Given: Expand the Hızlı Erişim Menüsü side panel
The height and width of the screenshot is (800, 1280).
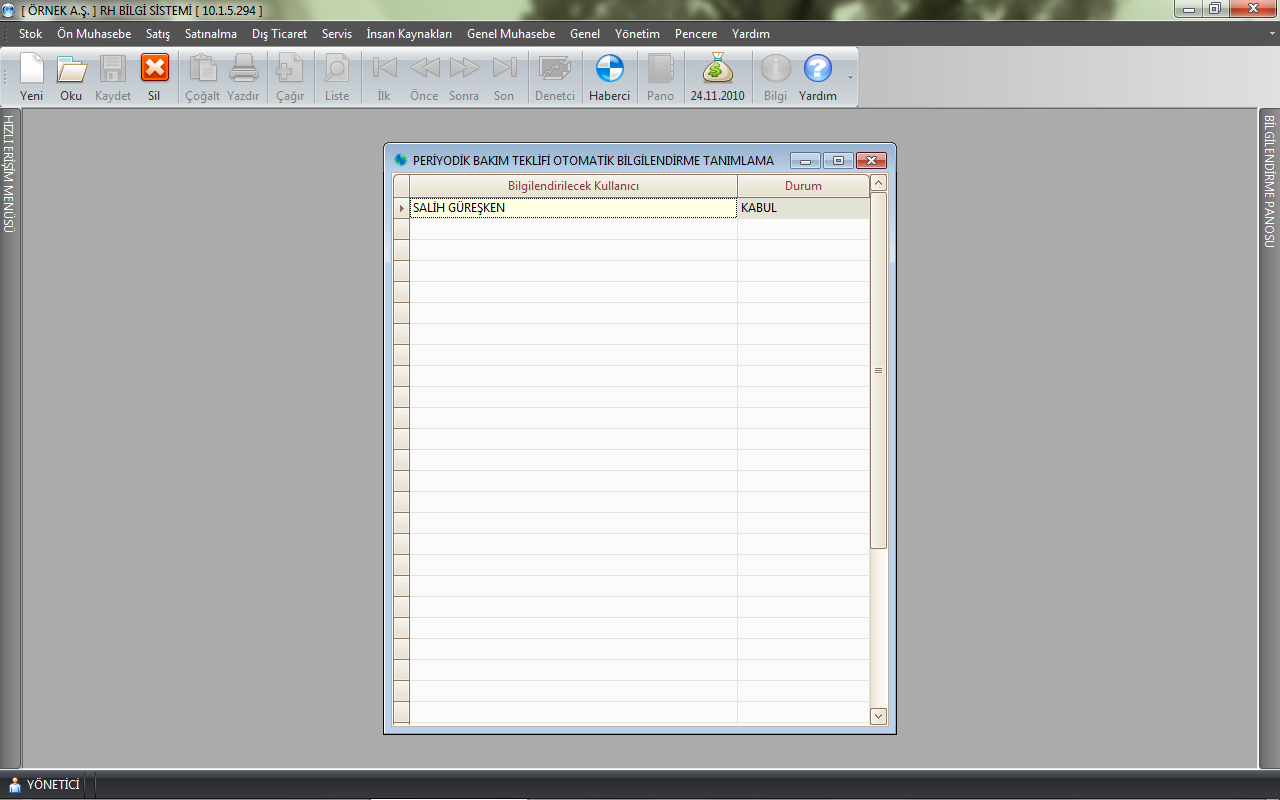Looking at the screenshot, I should click(9, 174).
